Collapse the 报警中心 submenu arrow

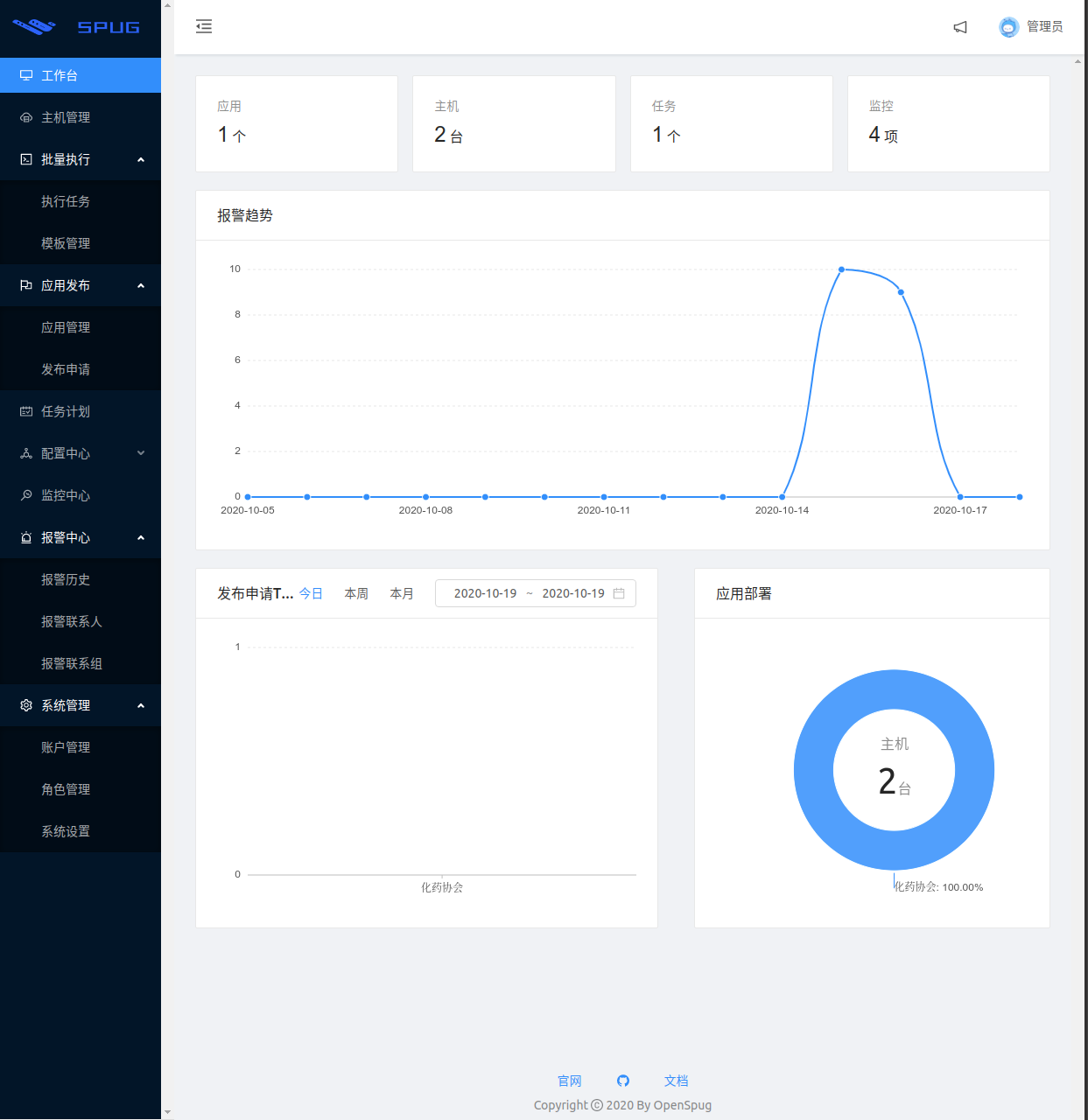coord(141,537)
